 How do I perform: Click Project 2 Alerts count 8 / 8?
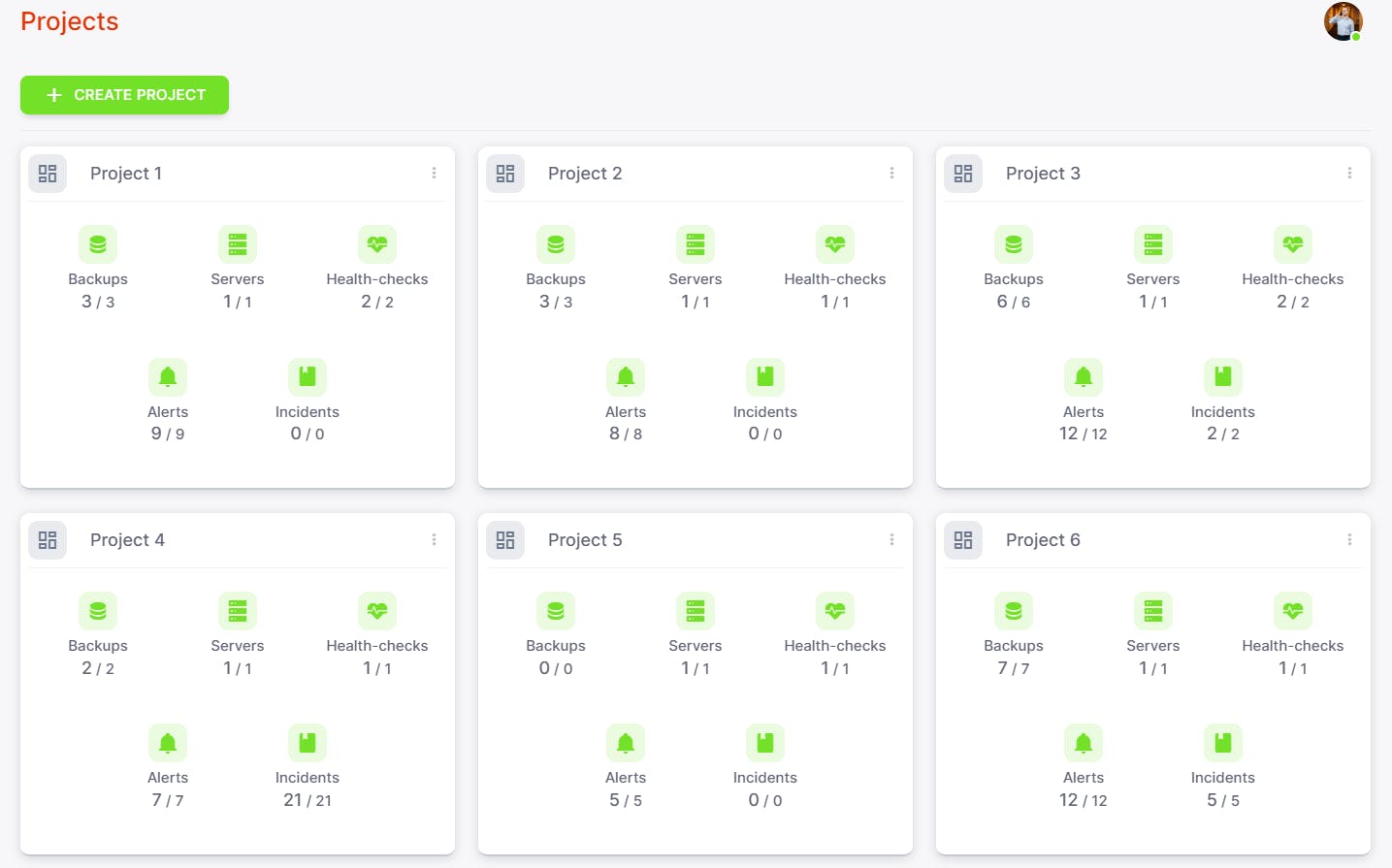pos(626,434)
